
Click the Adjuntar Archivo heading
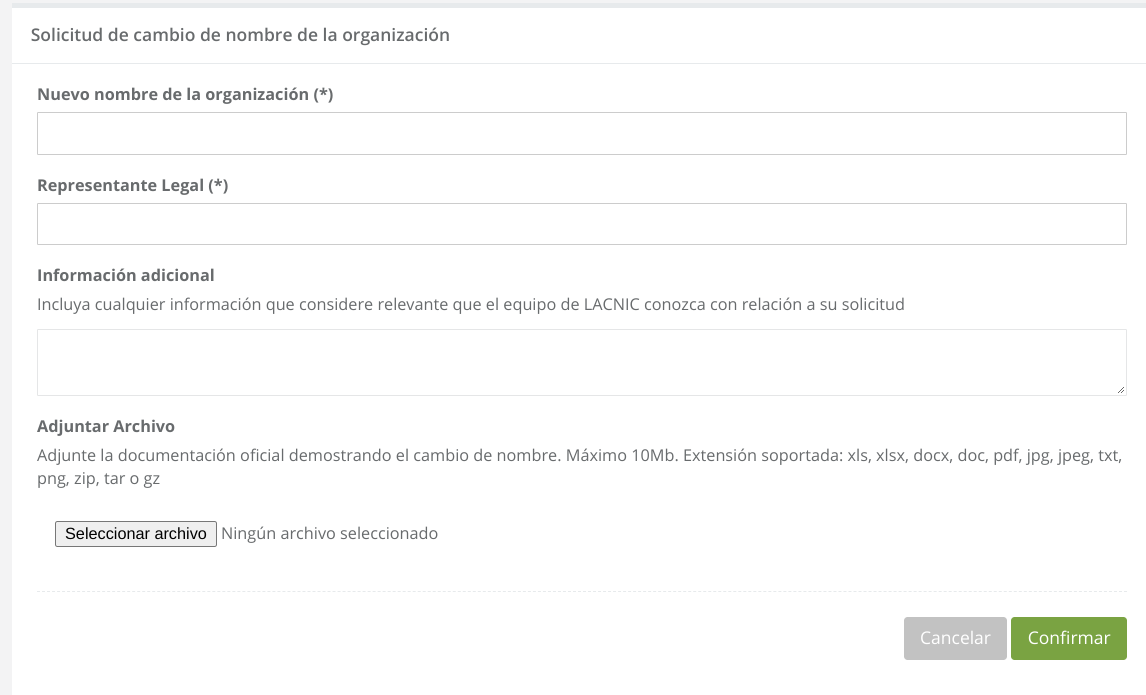pyautogui.click(x=106, y=426)
